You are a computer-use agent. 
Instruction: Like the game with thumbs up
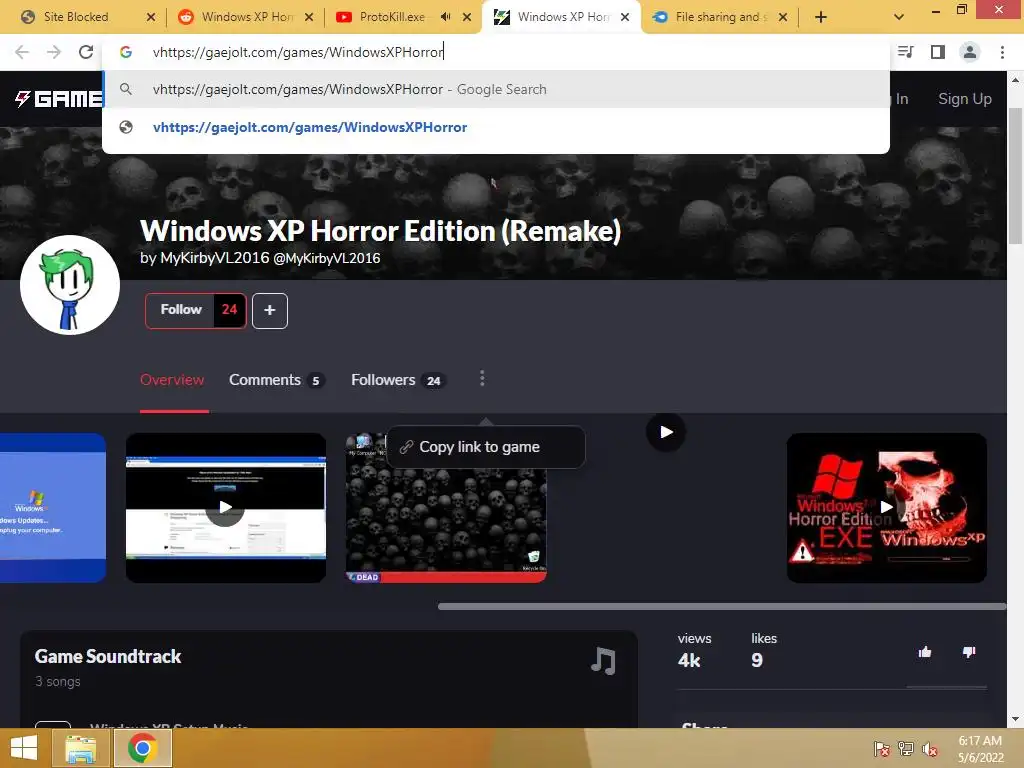pyautogui.click(x=925, y=652)
